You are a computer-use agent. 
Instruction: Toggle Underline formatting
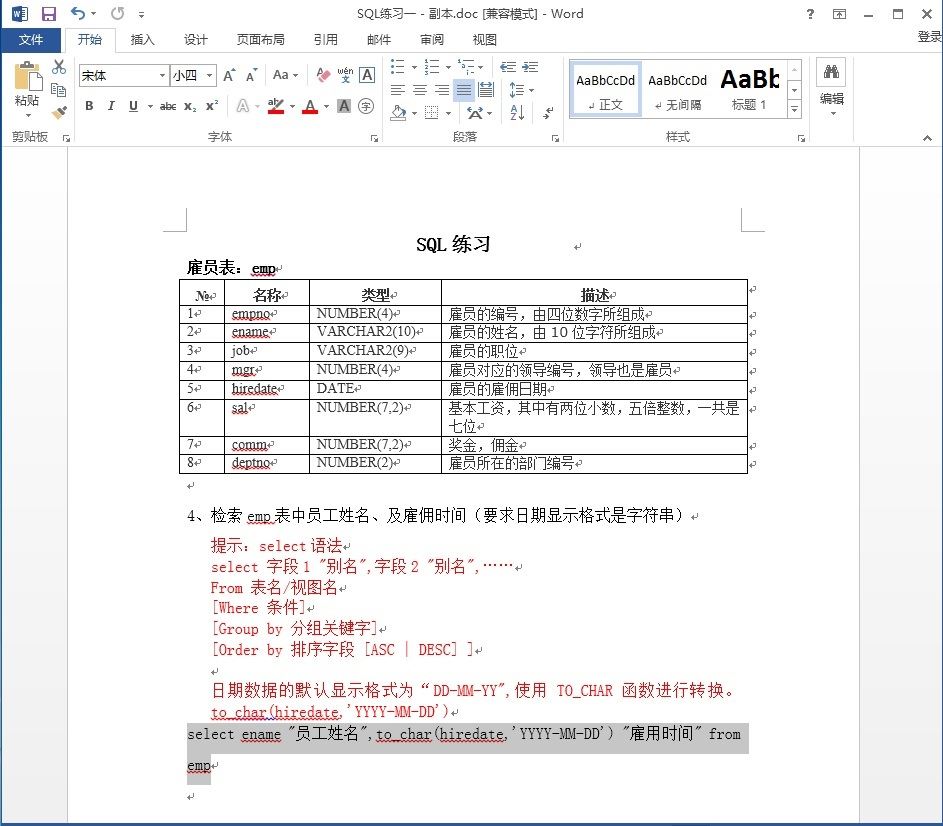[133, 106]
